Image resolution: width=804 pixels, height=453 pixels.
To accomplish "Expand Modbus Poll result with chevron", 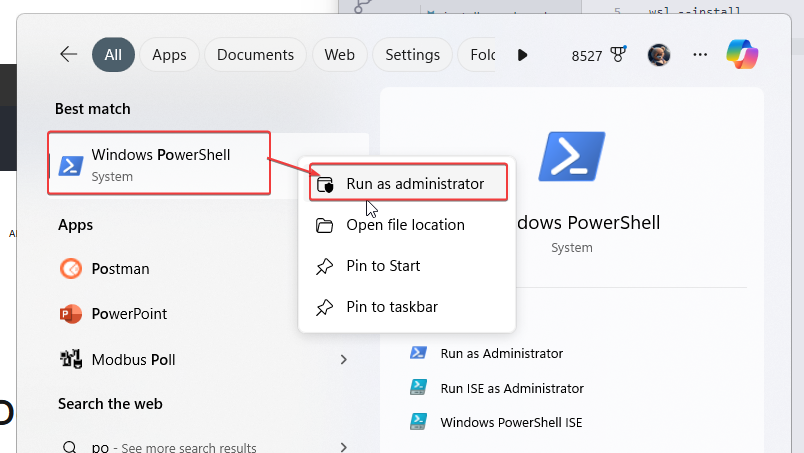I will (344, 360).
